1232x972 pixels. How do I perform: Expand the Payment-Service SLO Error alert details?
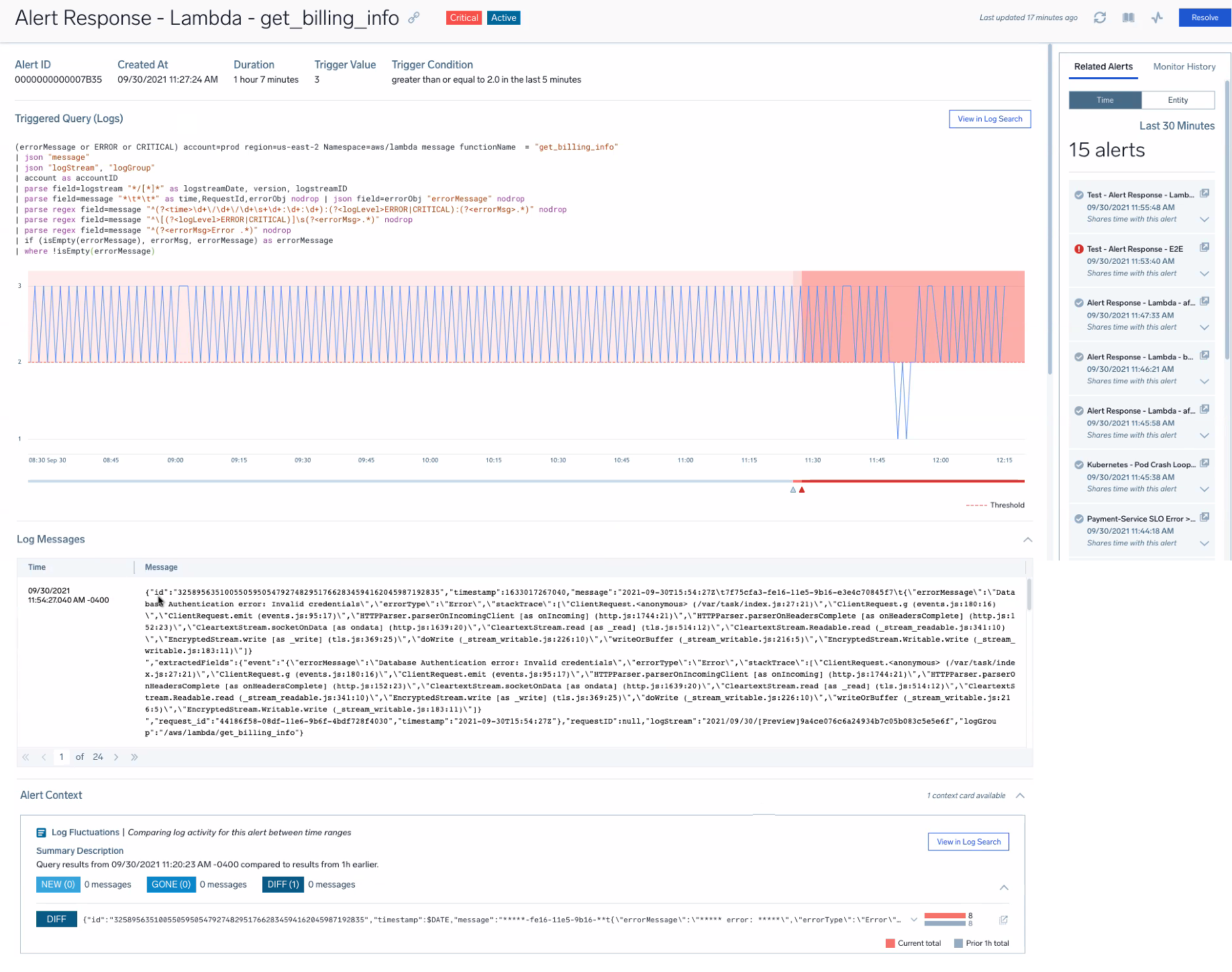(x=1204, y=544)
